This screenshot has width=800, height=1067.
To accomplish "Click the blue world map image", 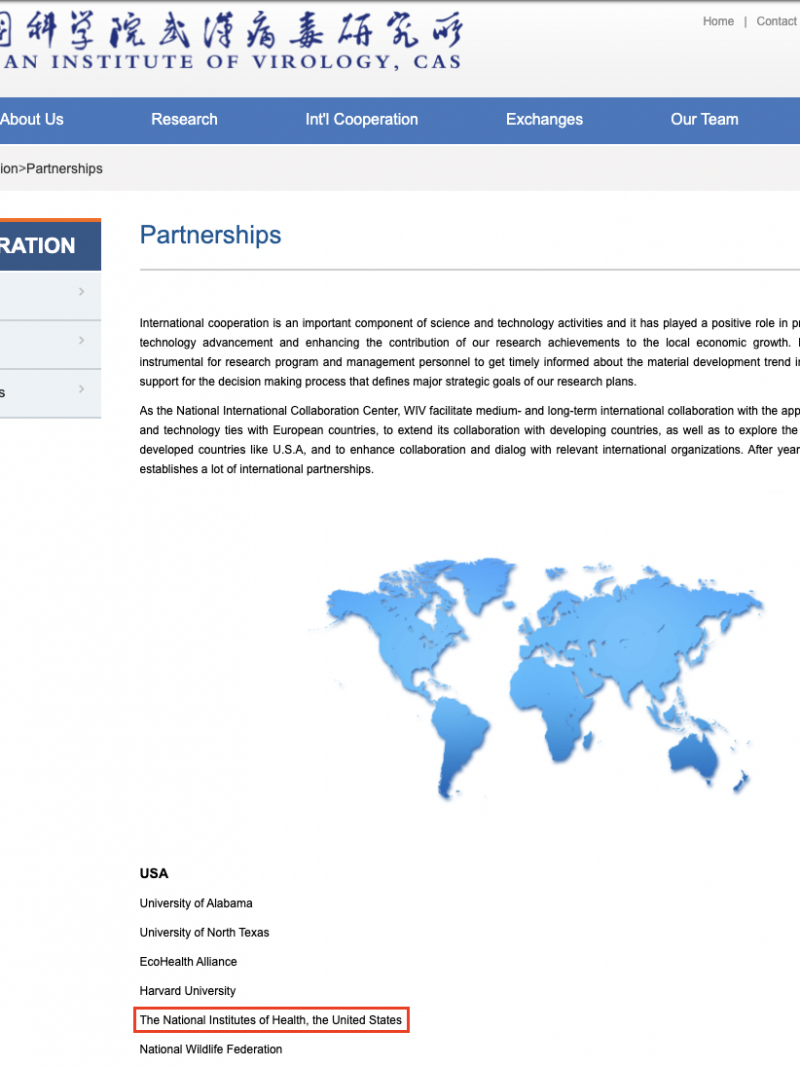I will point(545,675).
